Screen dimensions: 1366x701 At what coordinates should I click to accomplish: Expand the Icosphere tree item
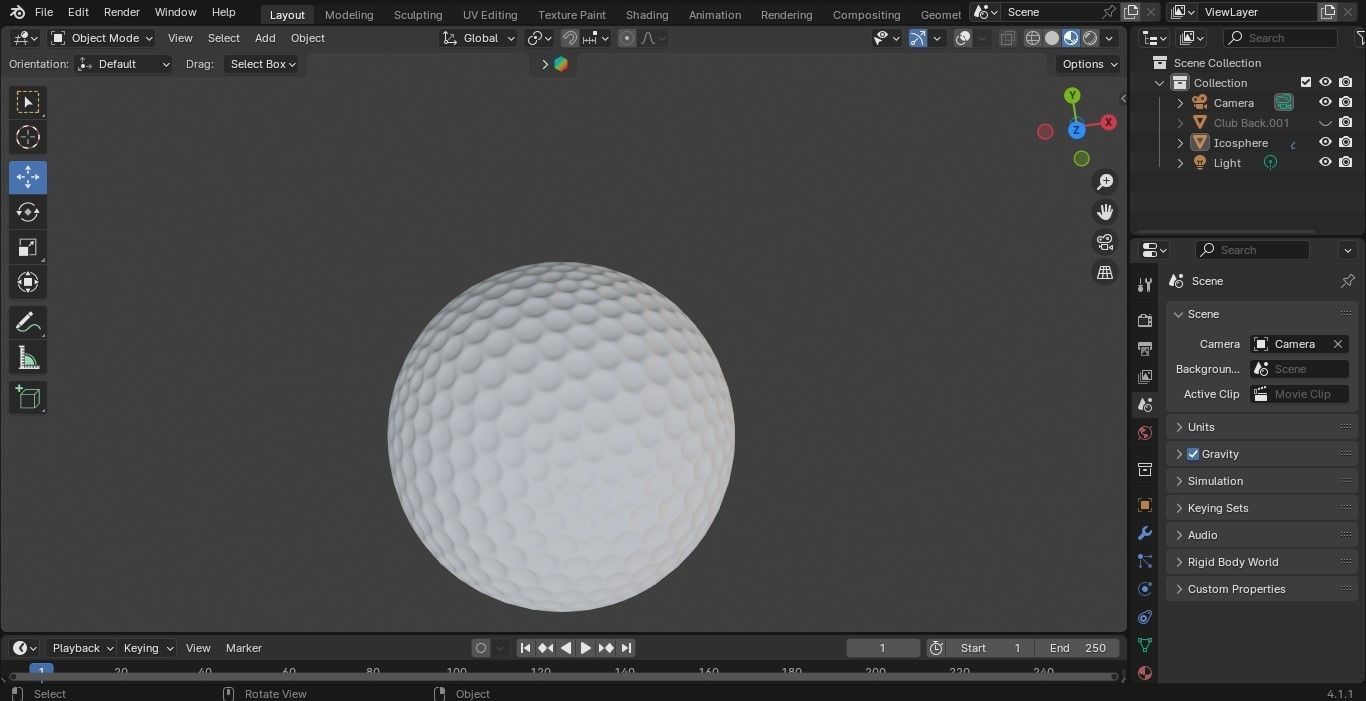click(1180, 143)
